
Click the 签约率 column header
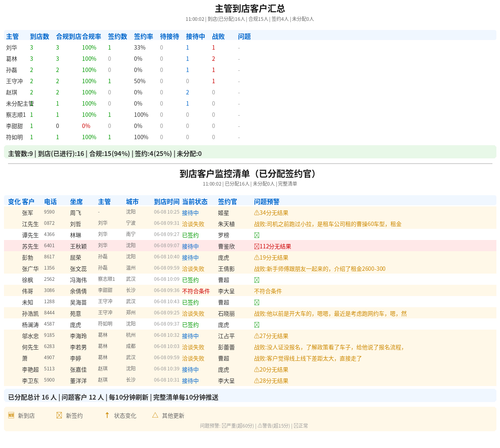click(143, 36)
